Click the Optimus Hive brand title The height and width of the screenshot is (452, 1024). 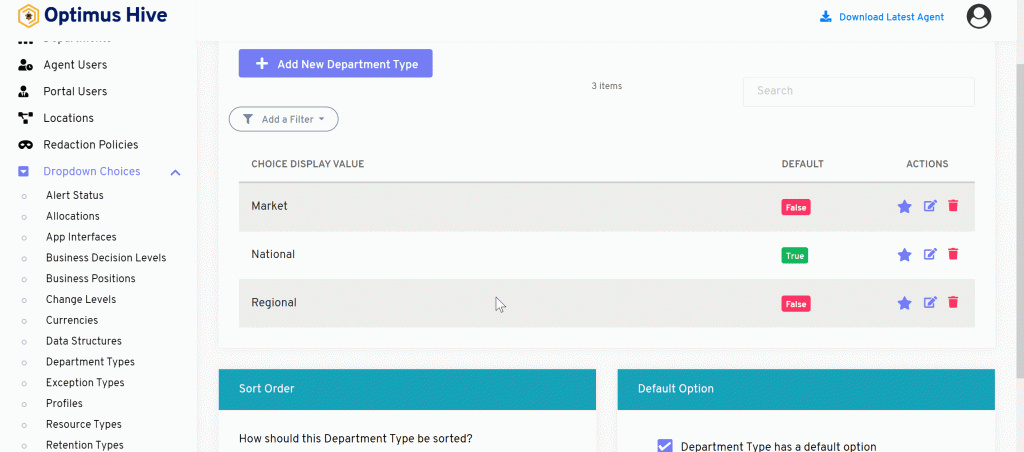tap(106, 15)
